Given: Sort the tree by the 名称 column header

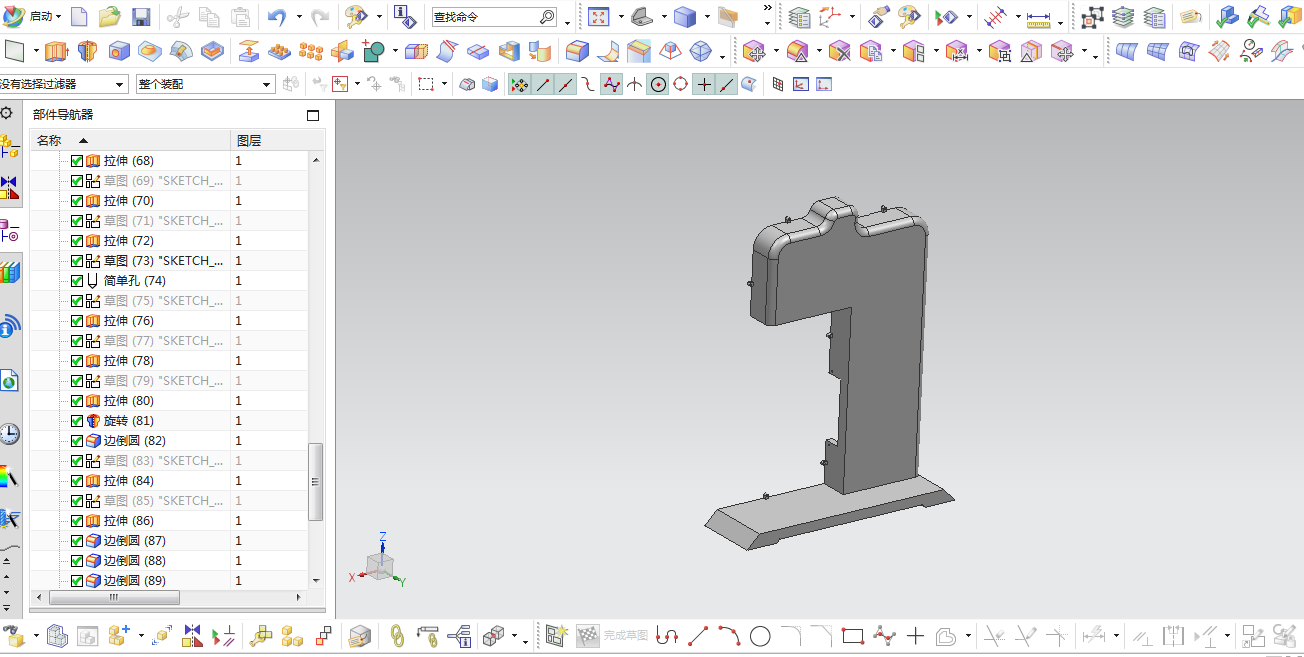Looking at the screenshot, I should 130,140.
